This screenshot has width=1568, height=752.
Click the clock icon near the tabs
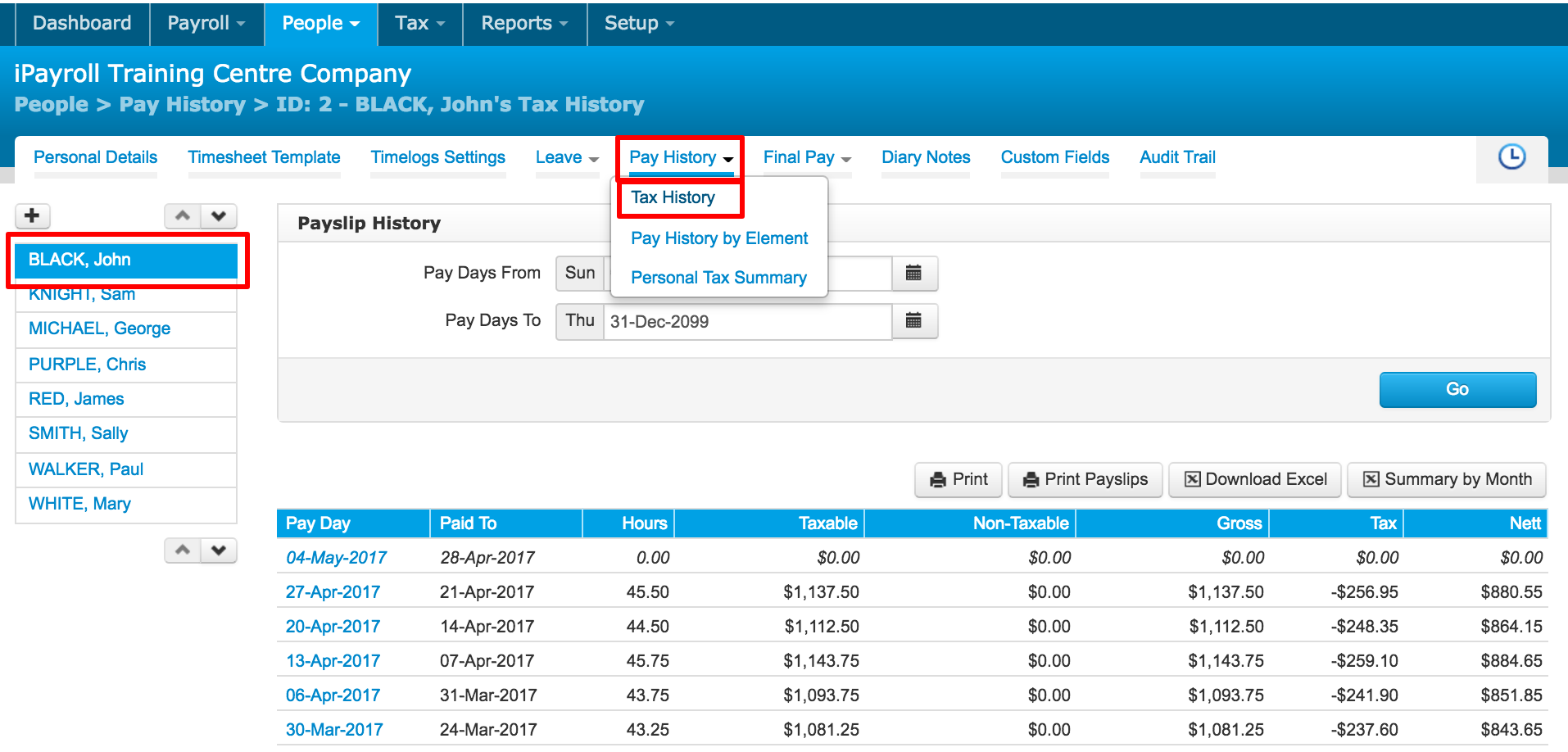pos(1511,156)
